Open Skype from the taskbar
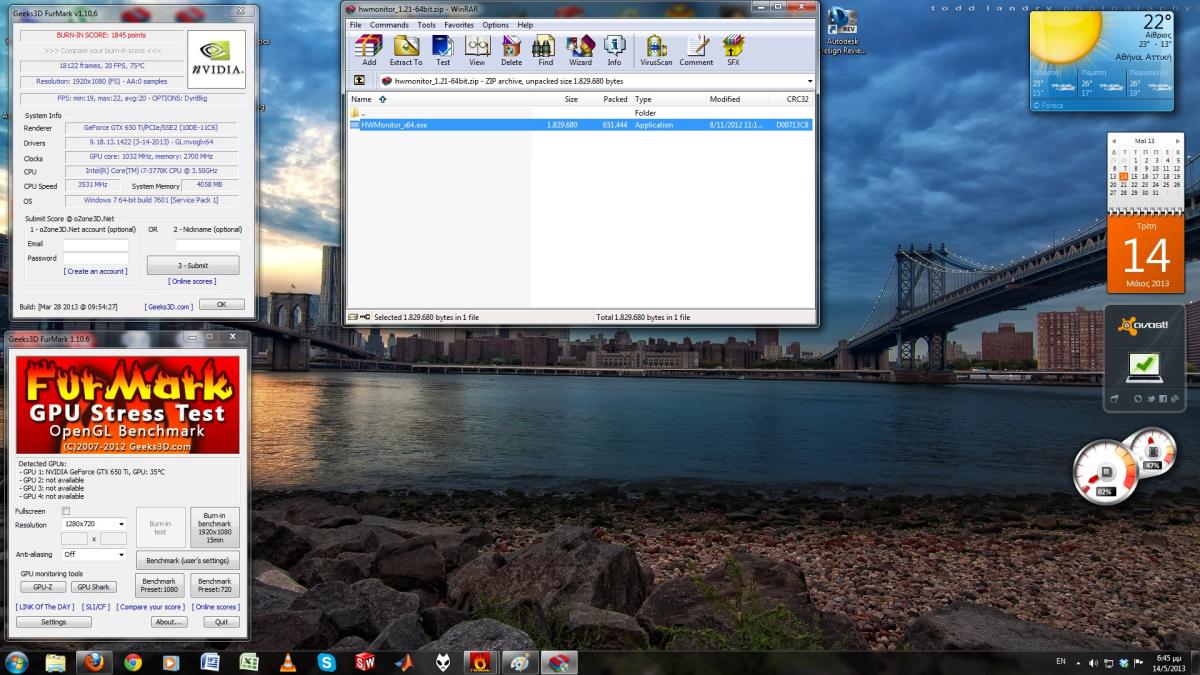This screenshot has height=675, width=1200. click(x=326, y=662)
